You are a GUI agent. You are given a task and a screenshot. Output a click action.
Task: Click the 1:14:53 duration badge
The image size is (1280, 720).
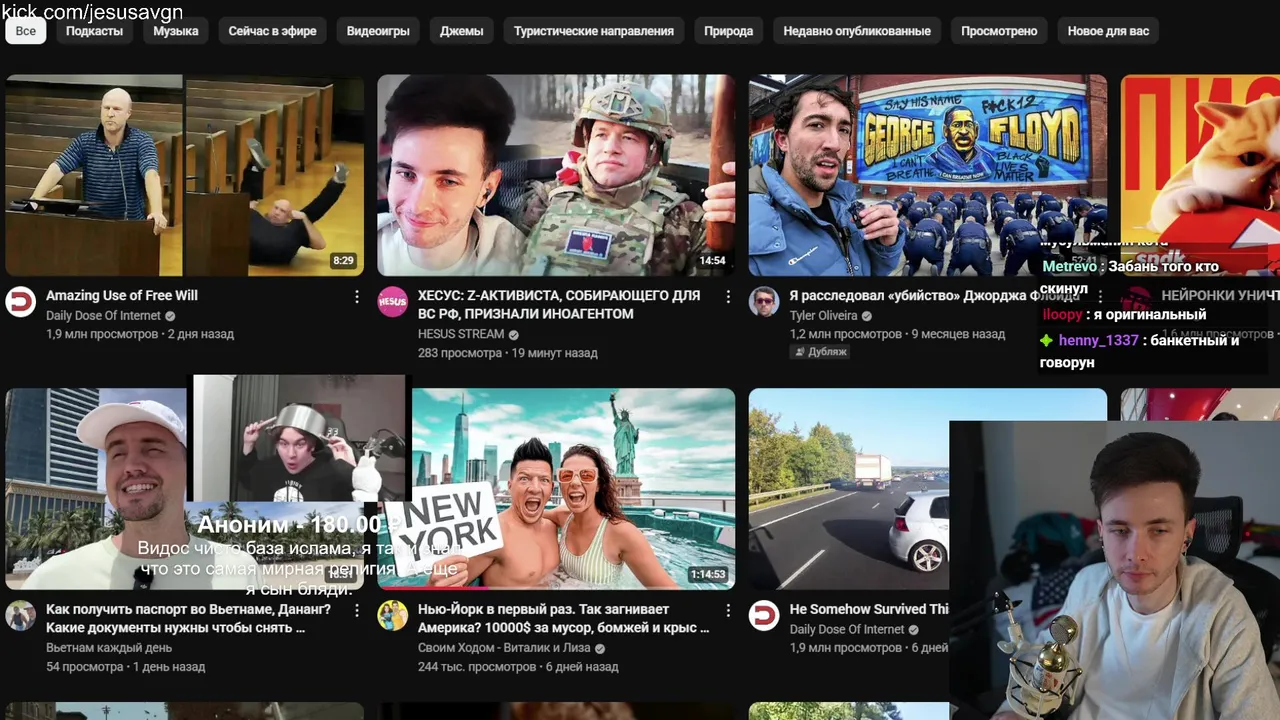(x=708, y=574)
